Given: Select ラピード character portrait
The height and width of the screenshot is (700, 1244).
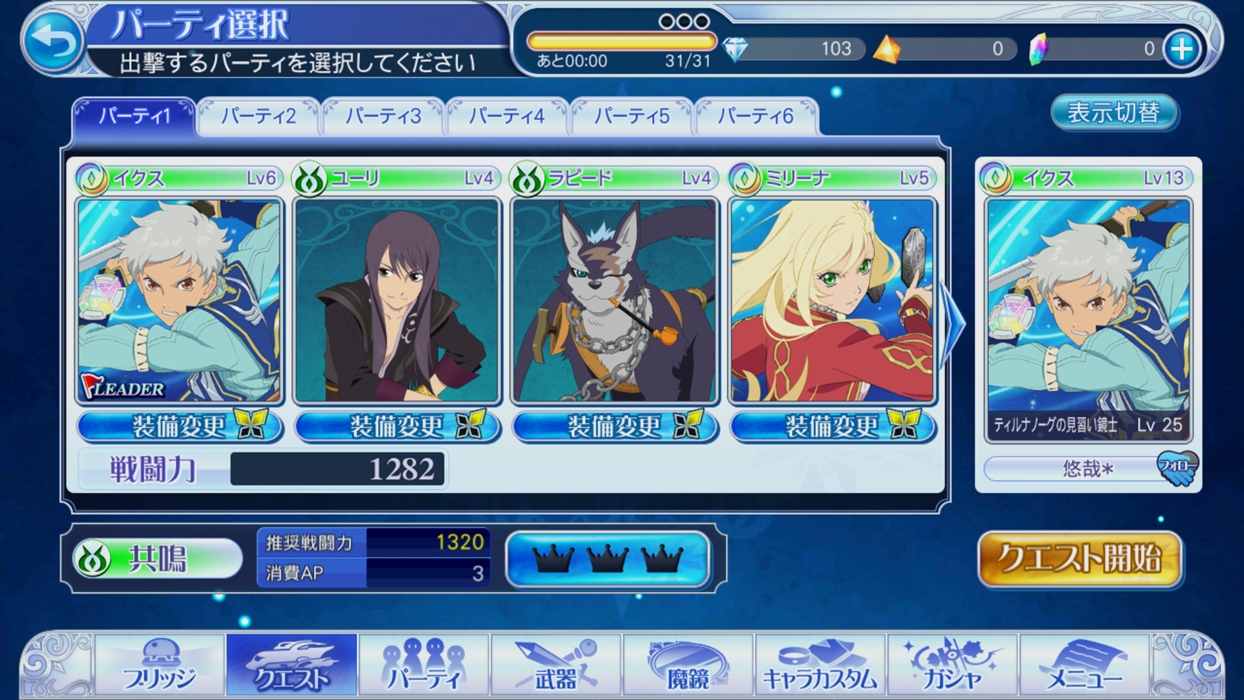Looking at the screenshot, I should [614, 301].
